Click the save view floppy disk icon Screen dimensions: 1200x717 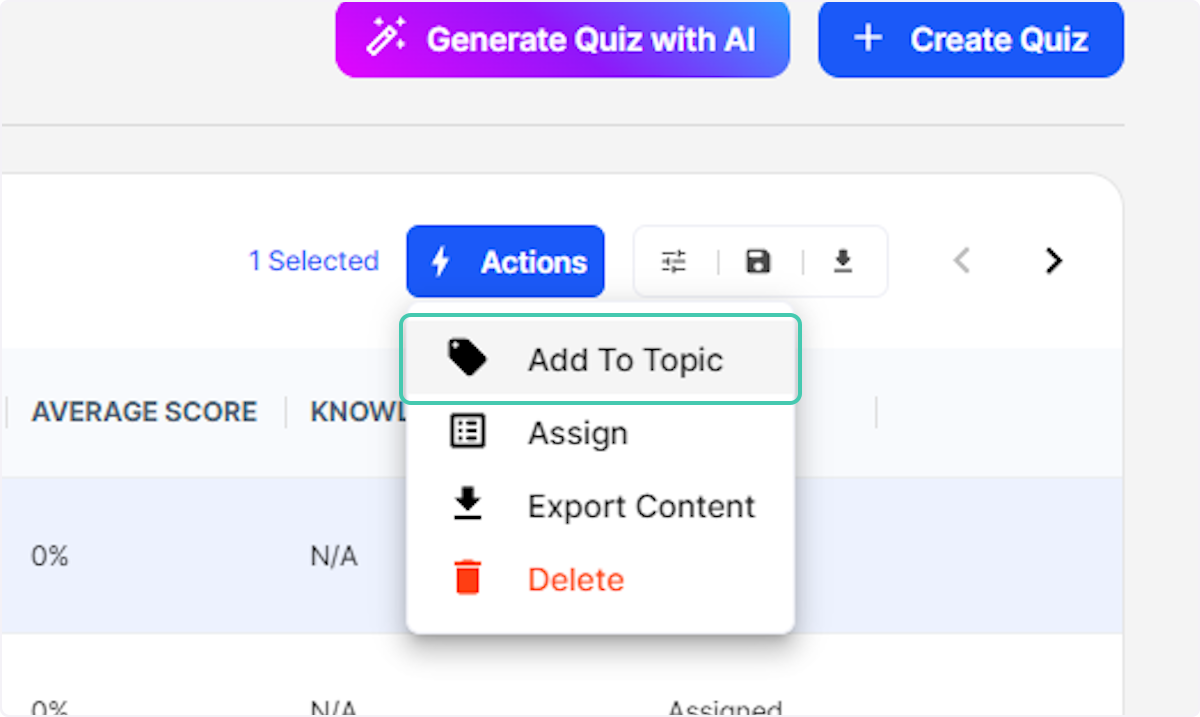(x=759, y=261)
